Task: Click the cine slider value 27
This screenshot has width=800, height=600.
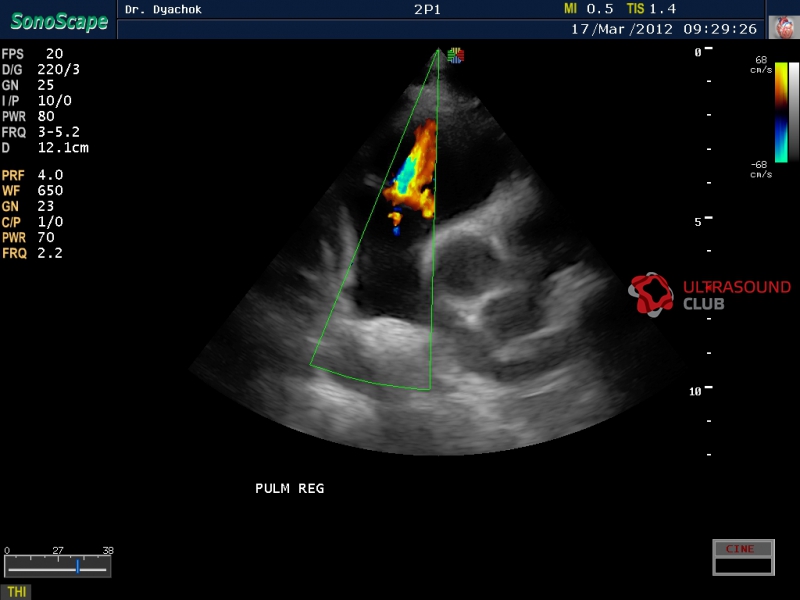Action: point(58,551)
